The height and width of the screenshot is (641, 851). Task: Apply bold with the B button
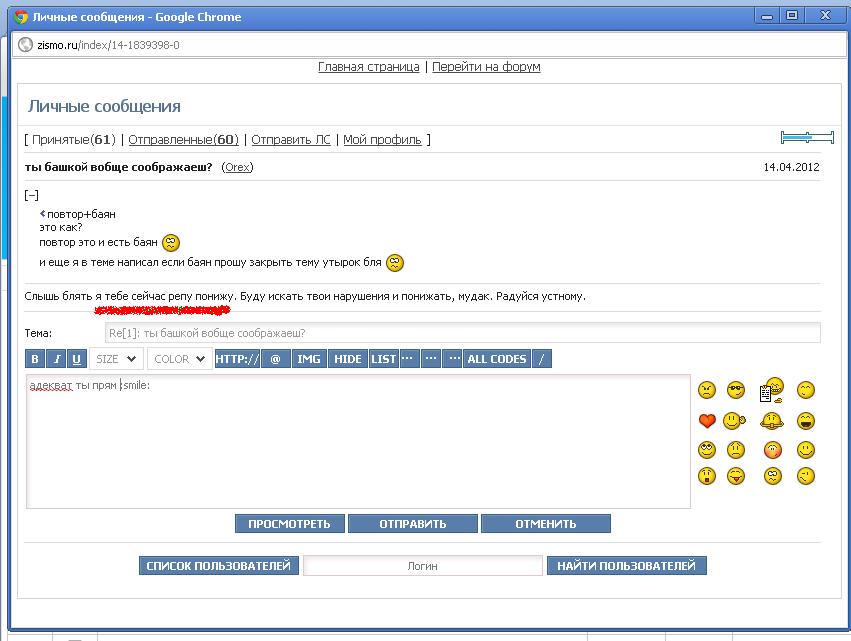[x=35, y=359]
